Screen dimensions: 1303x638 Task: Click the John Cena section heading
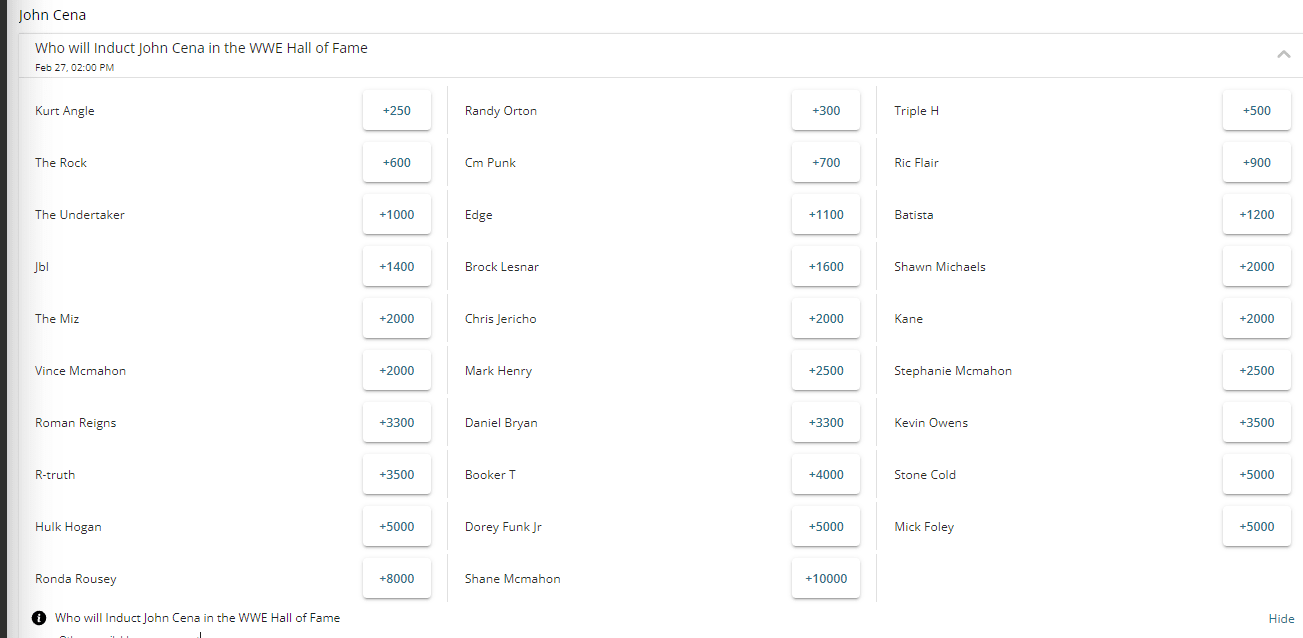pyautogui.click(x=52, y=15)
